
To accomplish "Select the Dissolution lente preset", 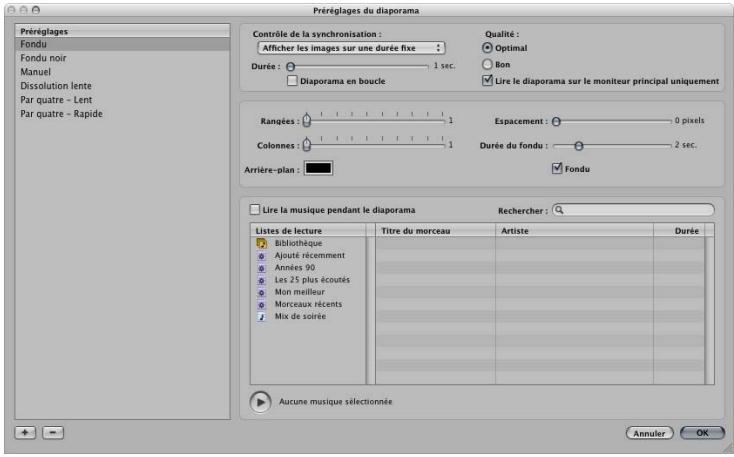I will click(x=122, y=86).
